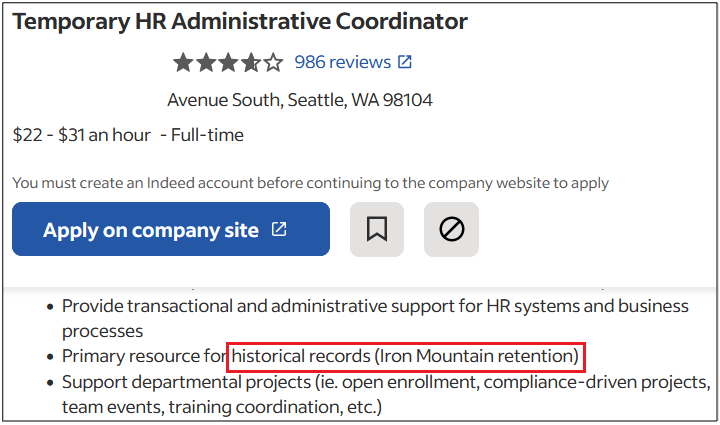Select the first filled rating star
This screenshot has width=720, height=425.
[183, 62]
